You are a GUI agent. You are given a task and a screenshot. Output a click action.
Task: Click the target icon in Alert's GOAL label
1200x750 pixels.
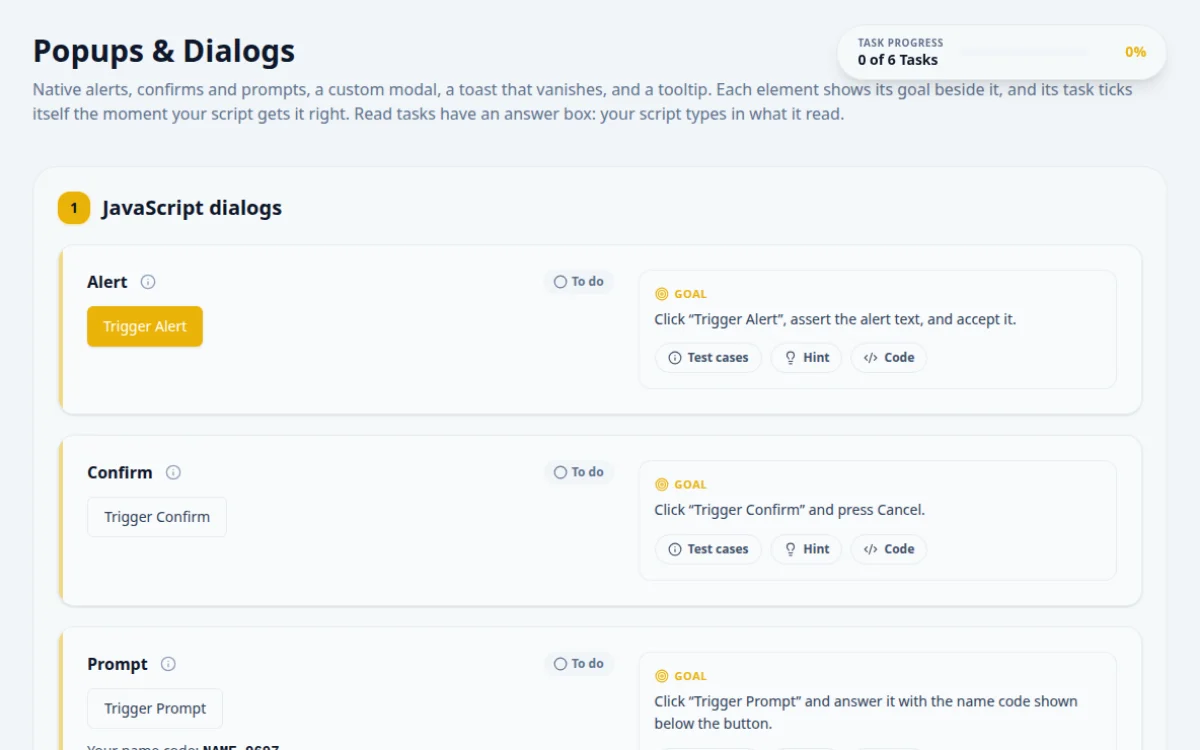coord(661,294)
